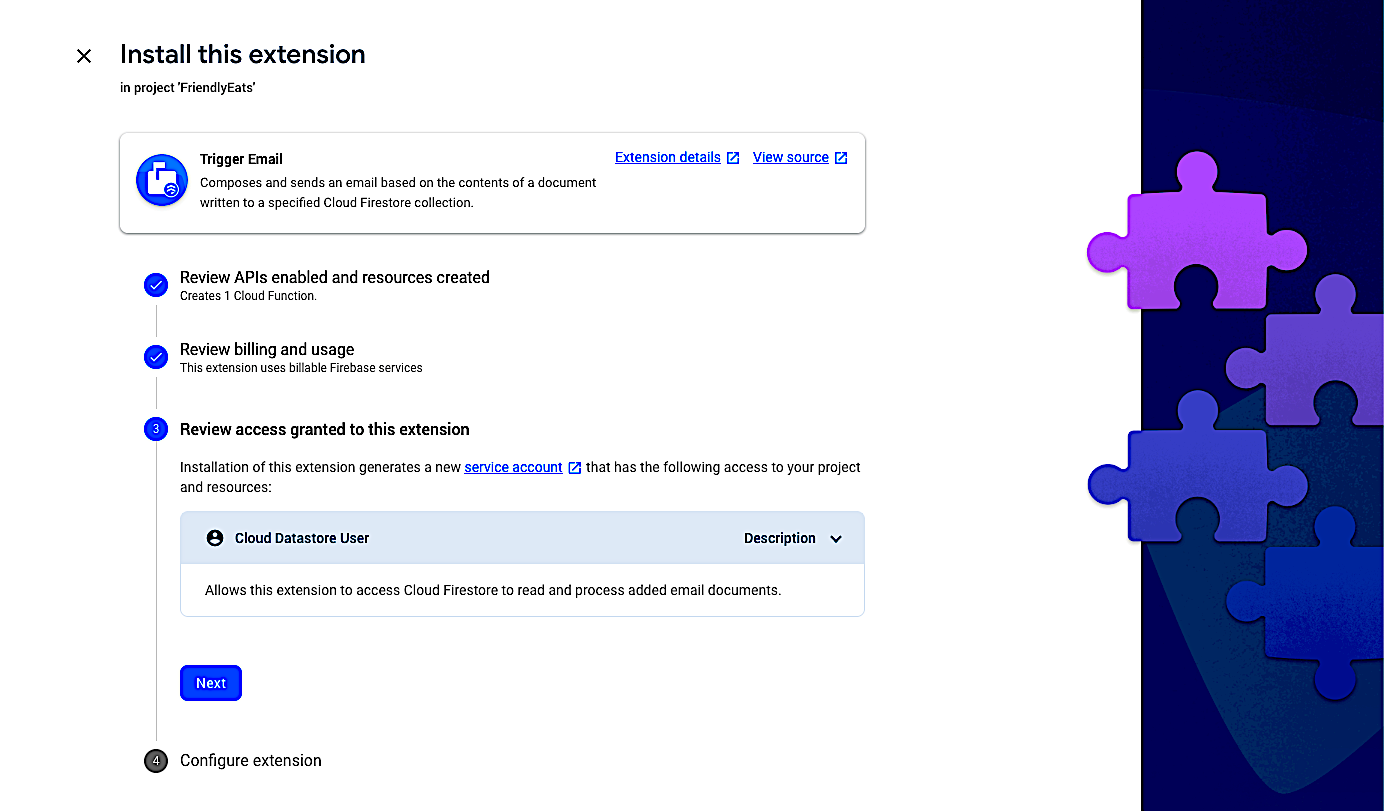Open the Extension details link
This screenshot has height=811, width=1384.
668,157
